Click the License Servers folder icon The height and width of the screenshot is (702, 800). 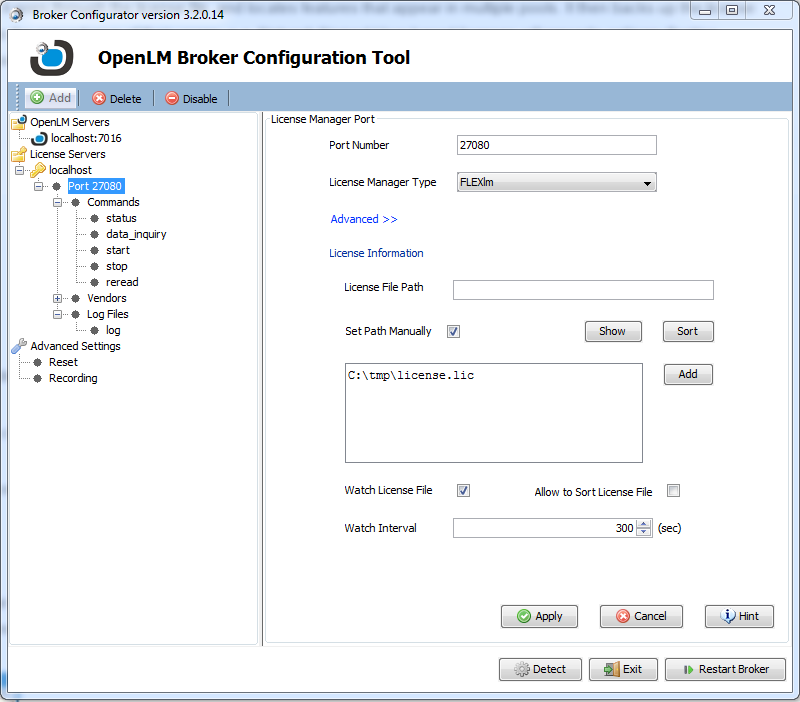click(x=19, y=154)
